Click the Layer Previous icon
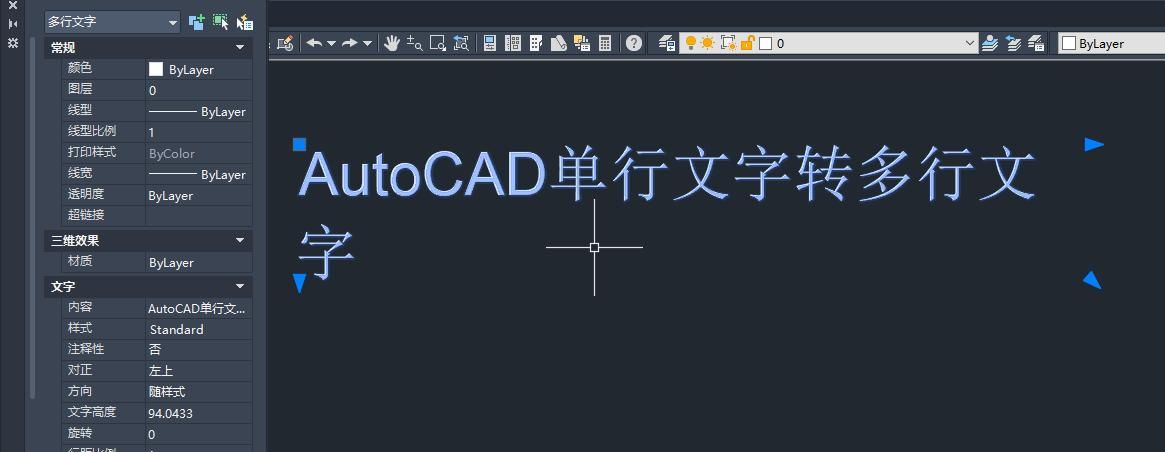The image size is (1165, 452). (x=1013, y=43)
